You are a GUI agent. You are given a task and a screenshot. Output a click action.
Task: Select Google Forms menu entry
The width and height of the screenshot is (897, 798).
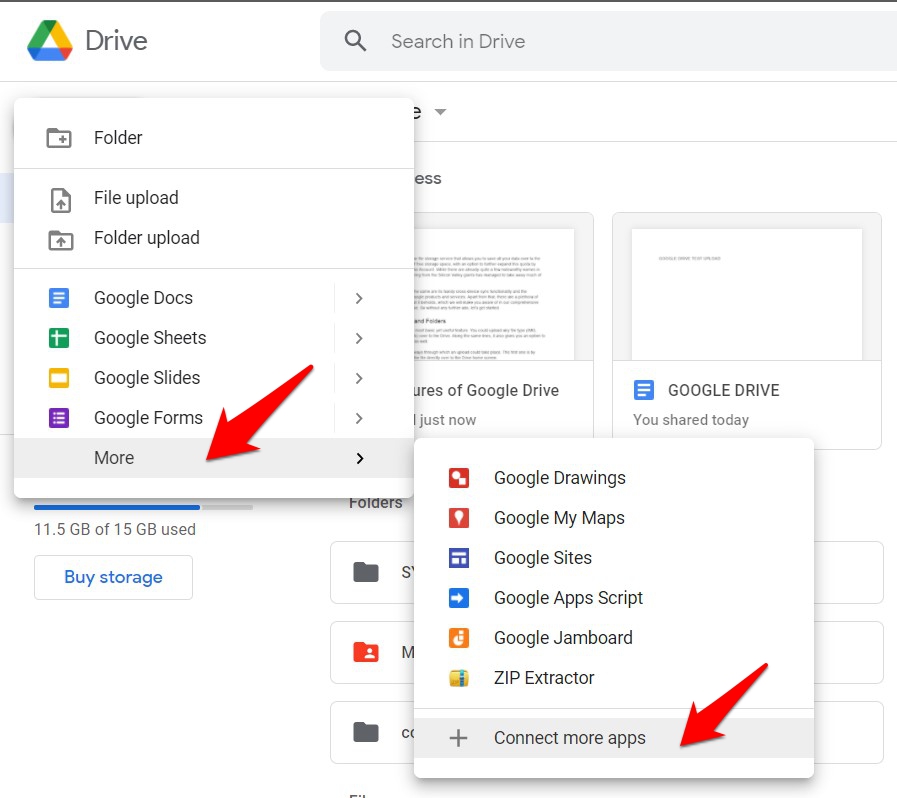point(213,418)
